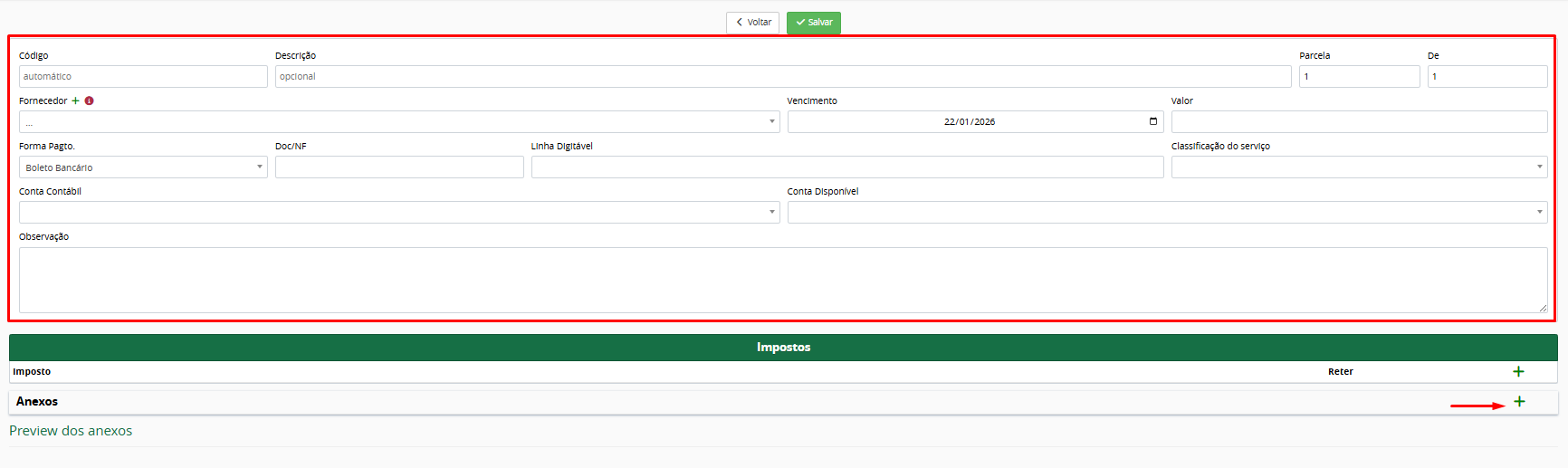Expand the Forma Pagto. dropdown
Screen dimensions: 1568x468
(143, 167)
